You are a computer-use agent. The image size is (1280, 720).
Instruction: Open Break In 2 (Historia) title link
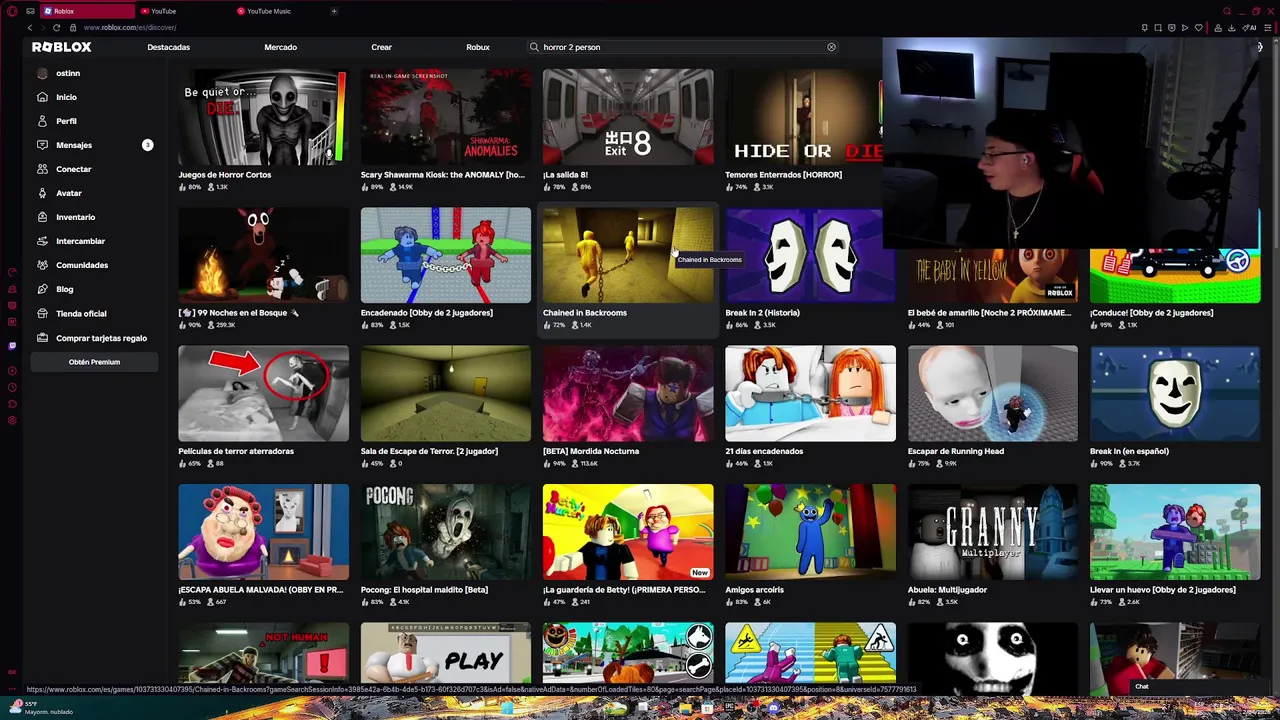click(x=762, y=313)
